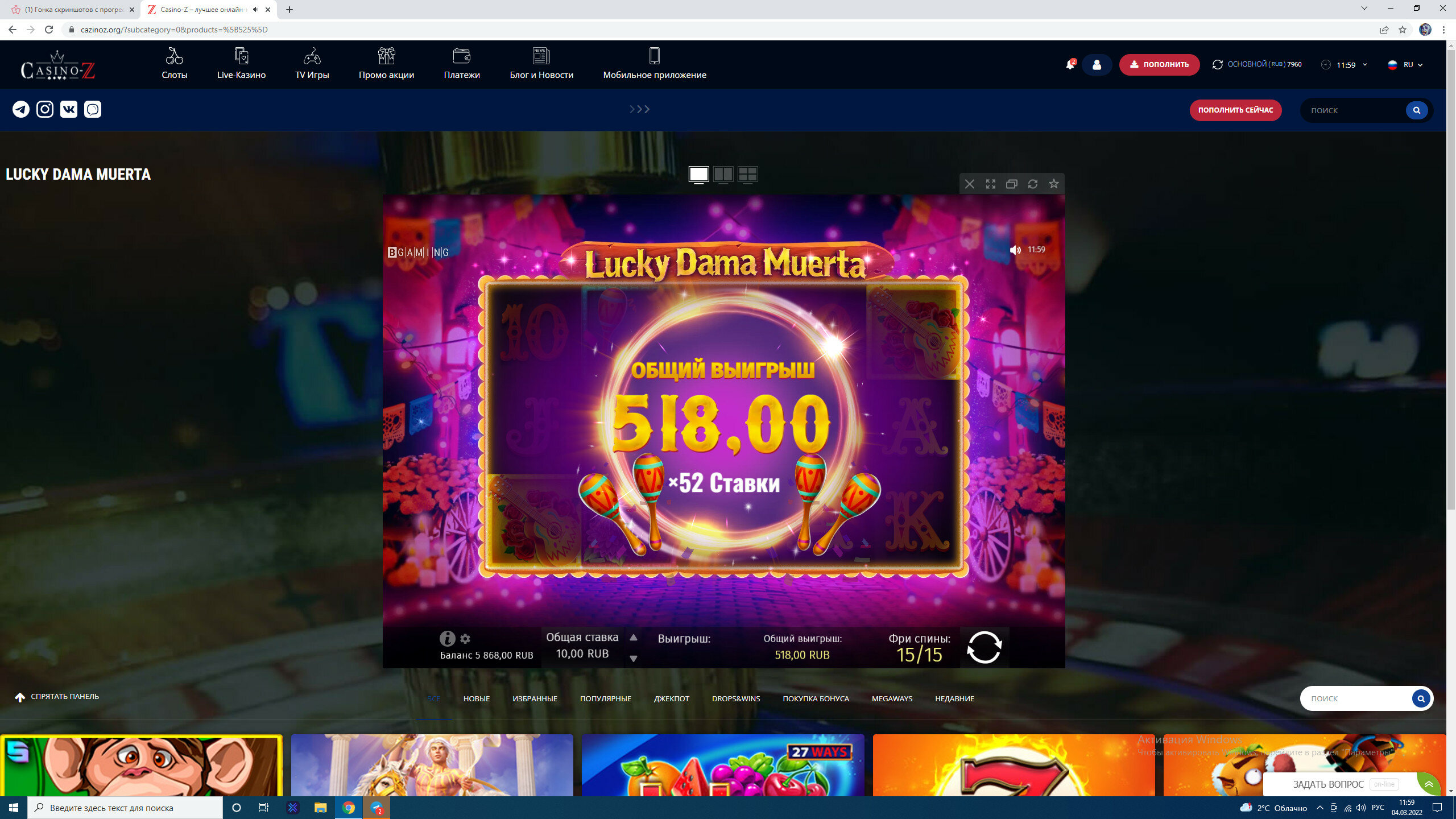The width and height of the screenshot is (1456, 819).
Task: Reload the game with refresh icon
Action: click(x=1032, y=184)
